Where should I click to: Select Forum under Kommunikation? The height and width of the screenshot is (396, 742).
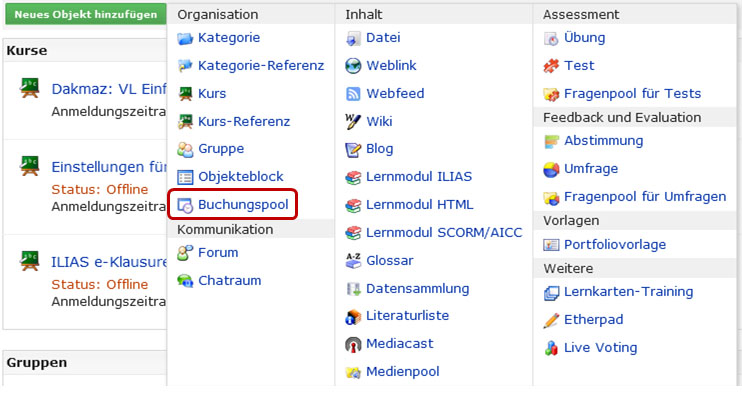tap(218, 253)
